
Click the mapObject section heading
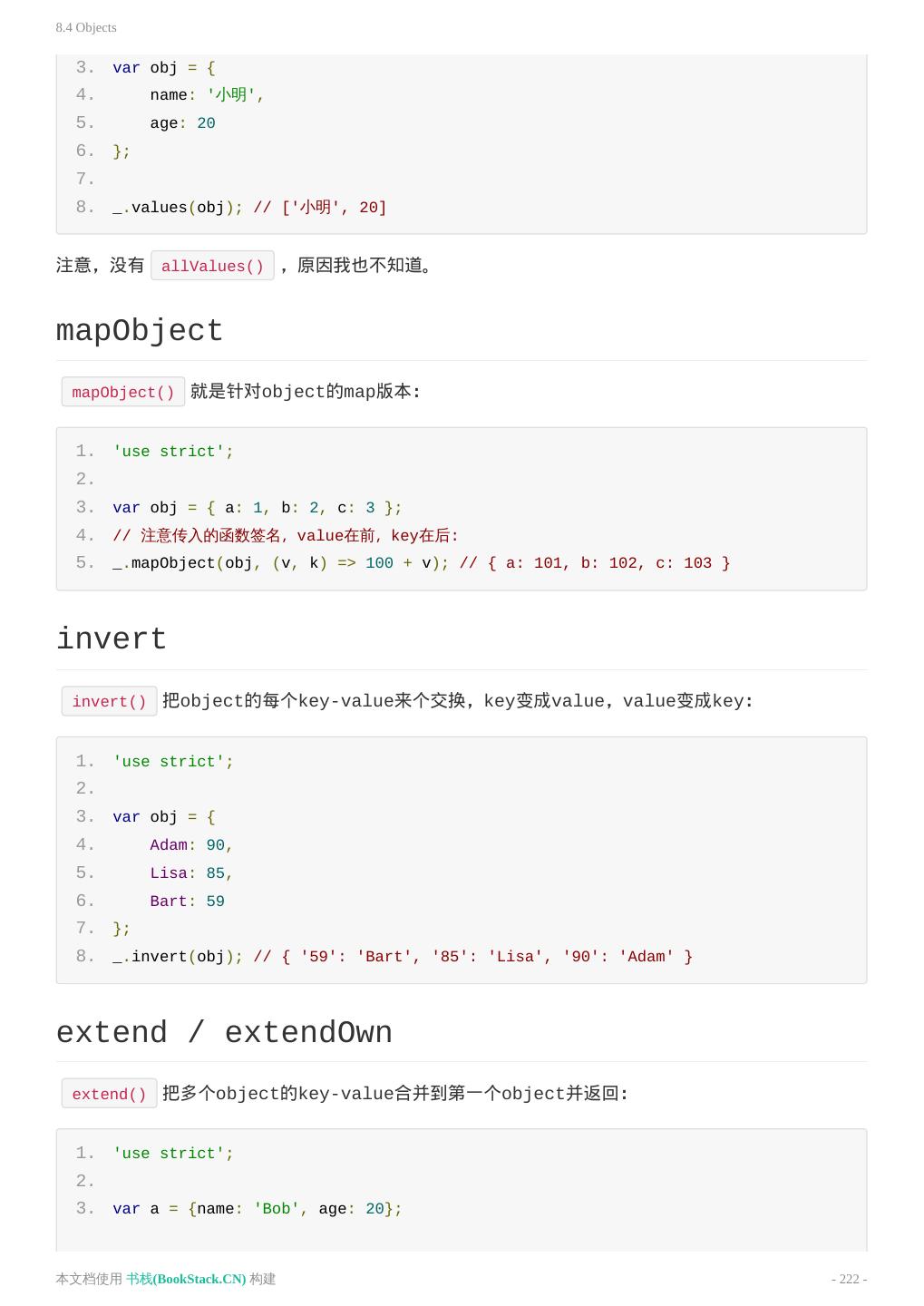click(x=140, y=331)
